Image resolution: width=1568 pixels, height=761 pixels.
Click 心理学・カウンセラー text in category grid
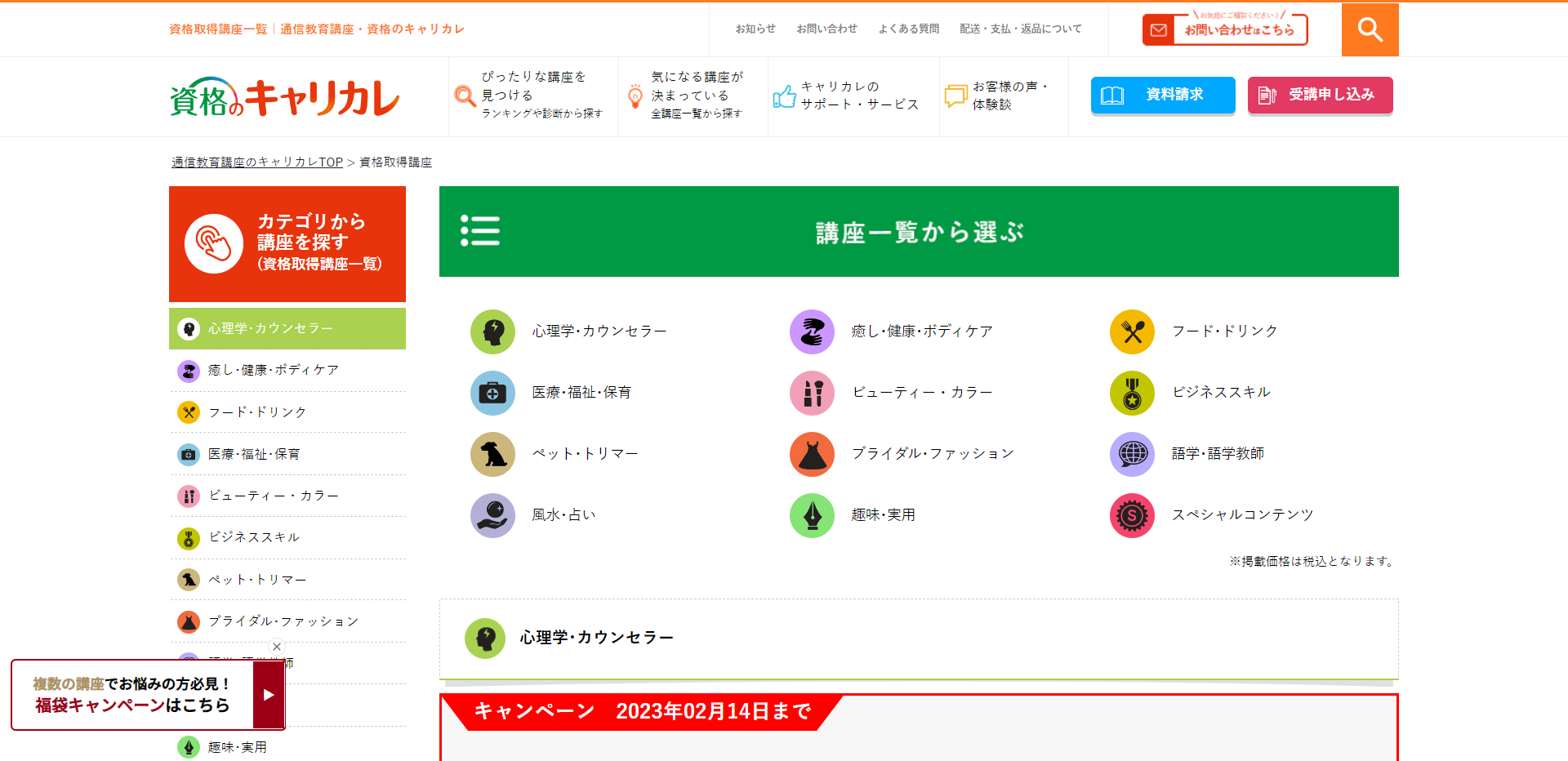coord(599,332)
